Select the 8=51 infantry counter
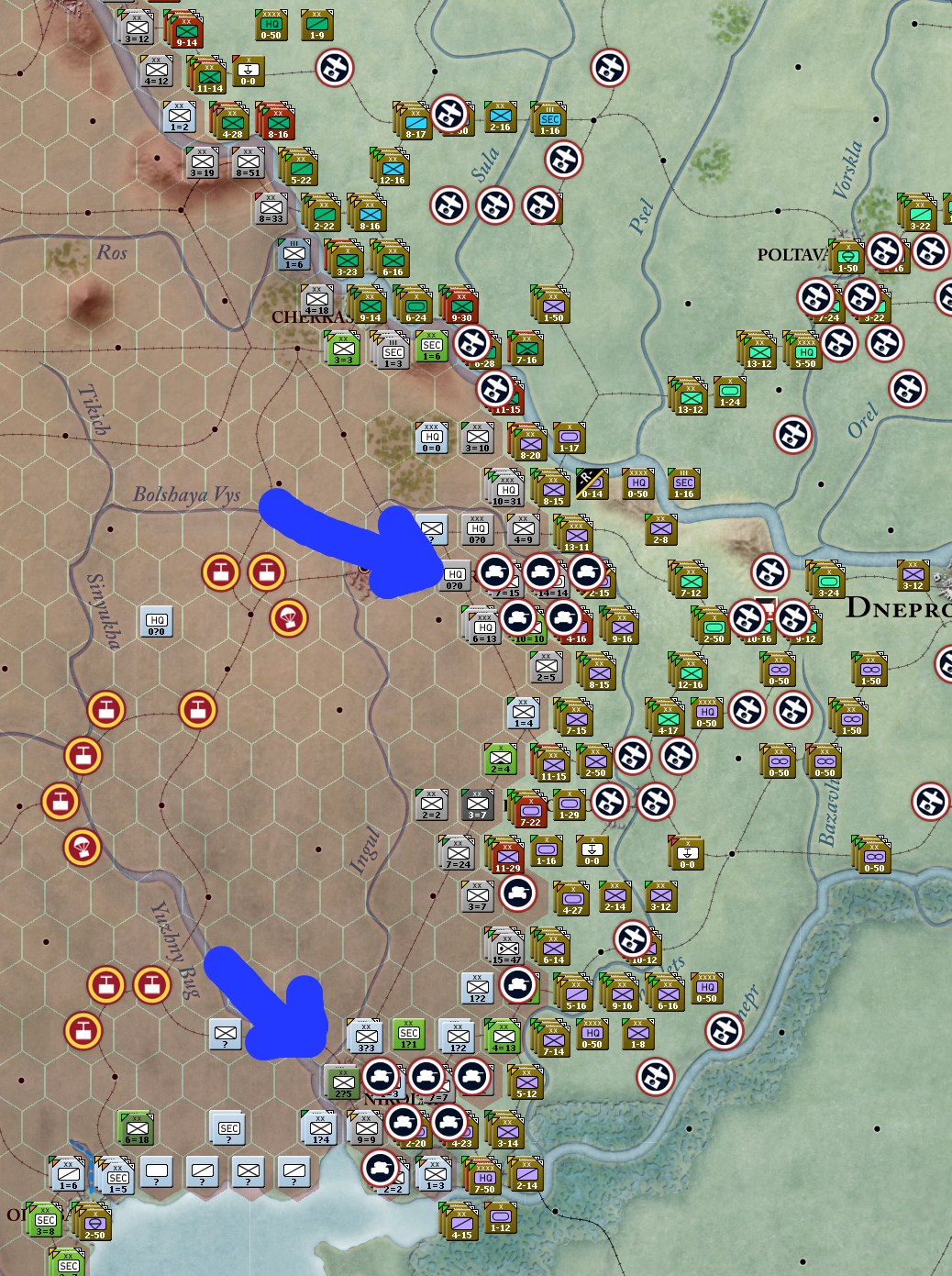Viewport: 952px width, 1276px height. (x=248, y=162)
